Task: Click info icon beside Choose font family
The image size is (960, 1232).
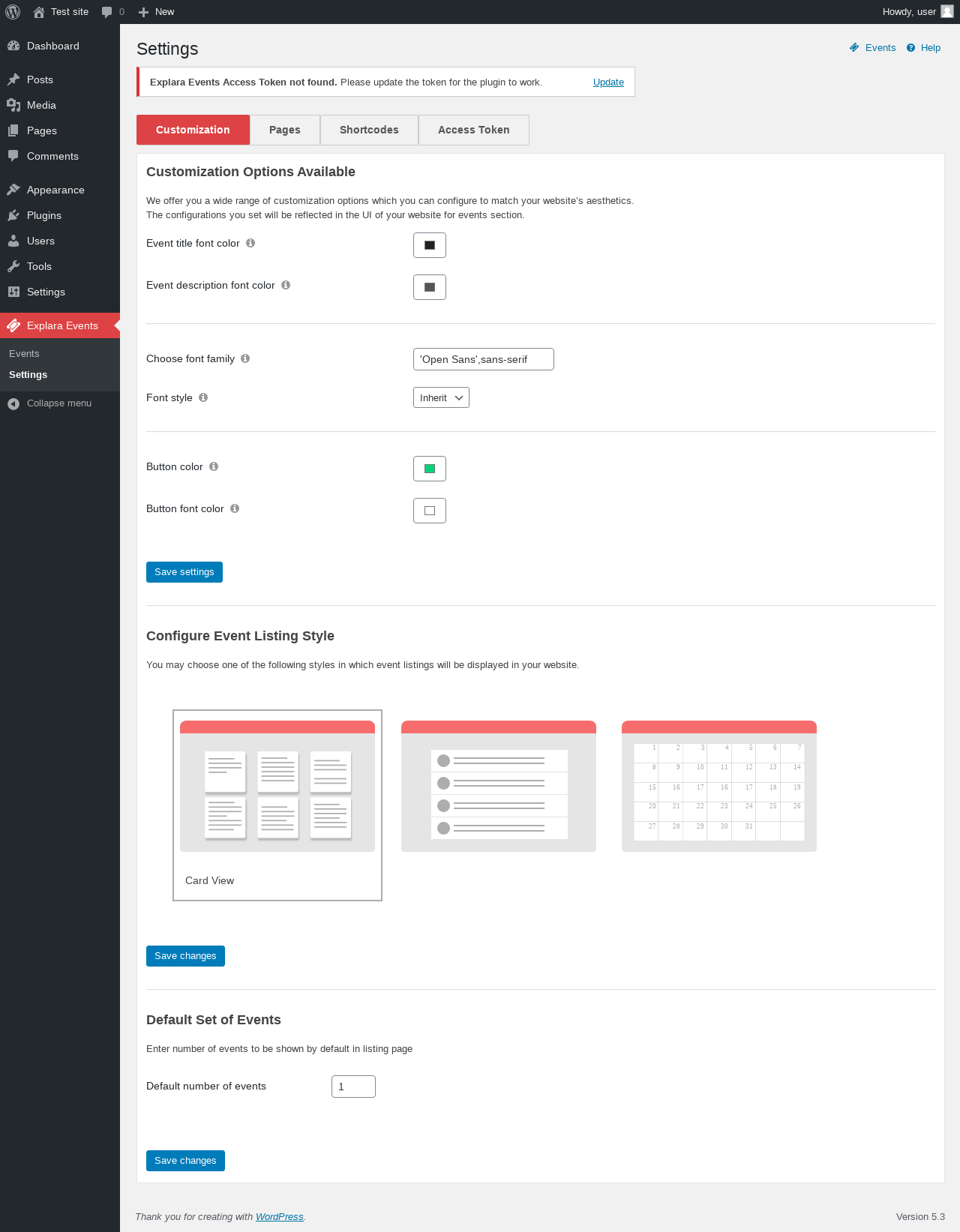Action: (245, 358)
